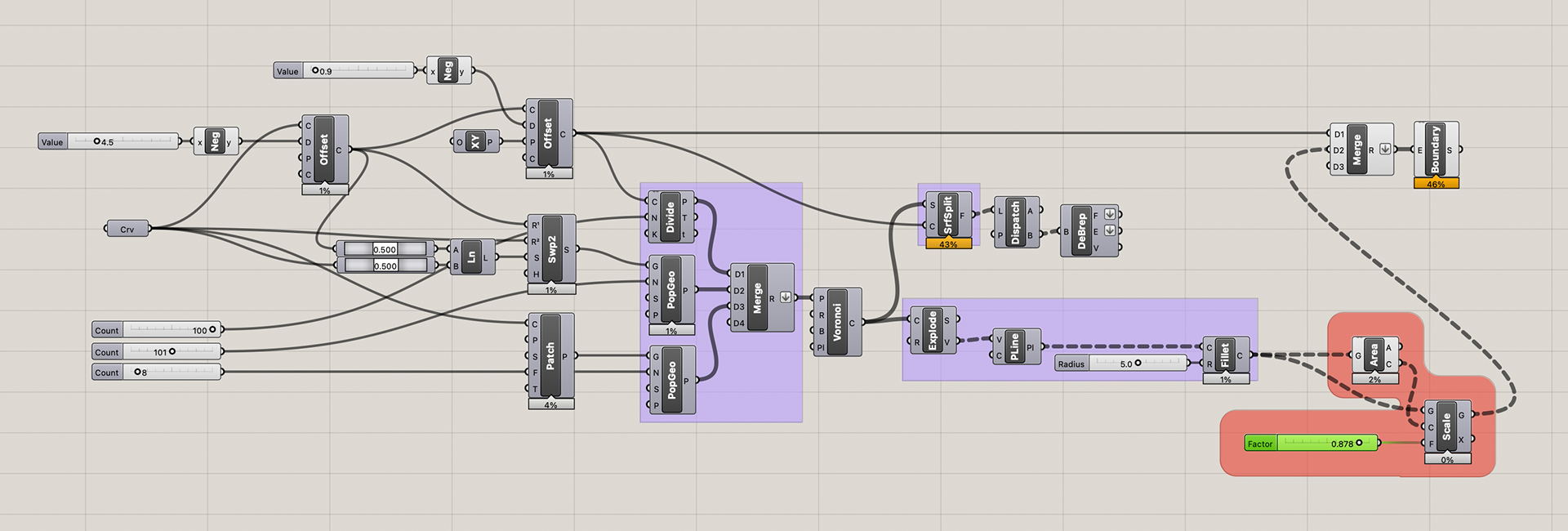The image size is (1568, 531).
Task: Click the Count slider showing 100
Action: pos(157,330)
